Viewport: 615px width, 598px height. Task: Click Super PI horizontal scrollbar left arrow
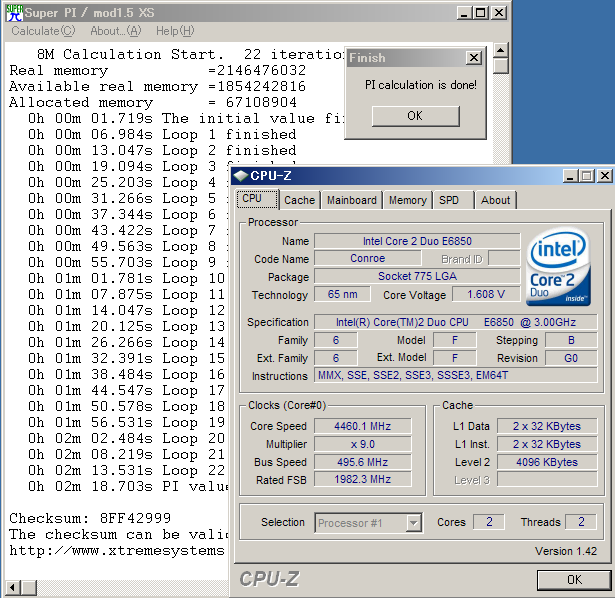(x=12, y=588)
